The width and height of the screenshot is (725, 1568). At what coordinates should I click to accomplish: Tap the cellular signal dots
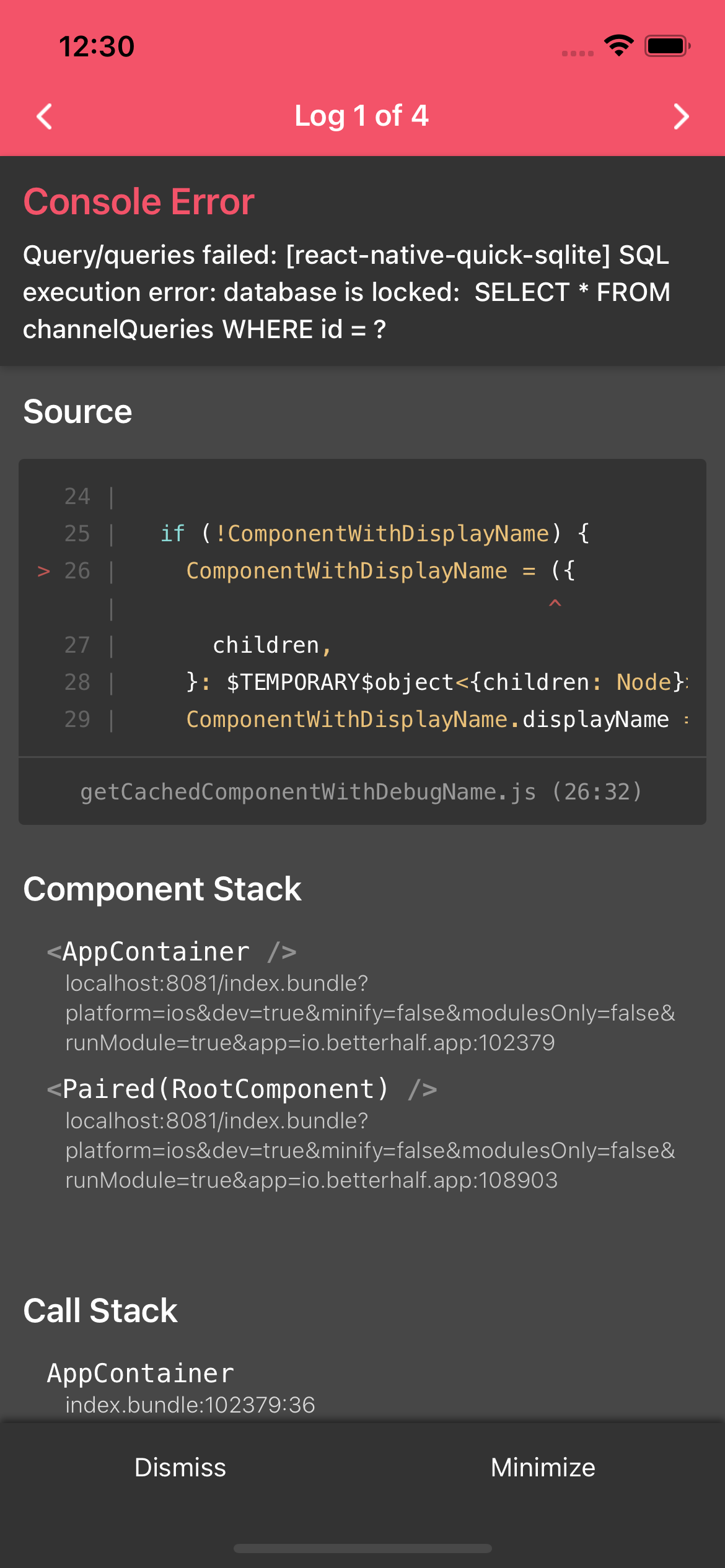[x=578, y=53]
